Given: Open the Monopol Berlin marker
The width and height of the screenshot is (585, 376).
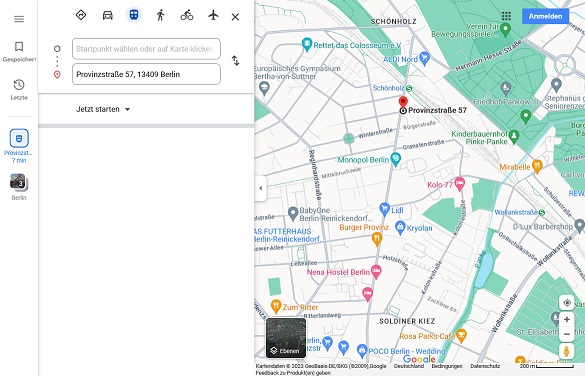Looking at the screenshot, I should tap(396, 159).
